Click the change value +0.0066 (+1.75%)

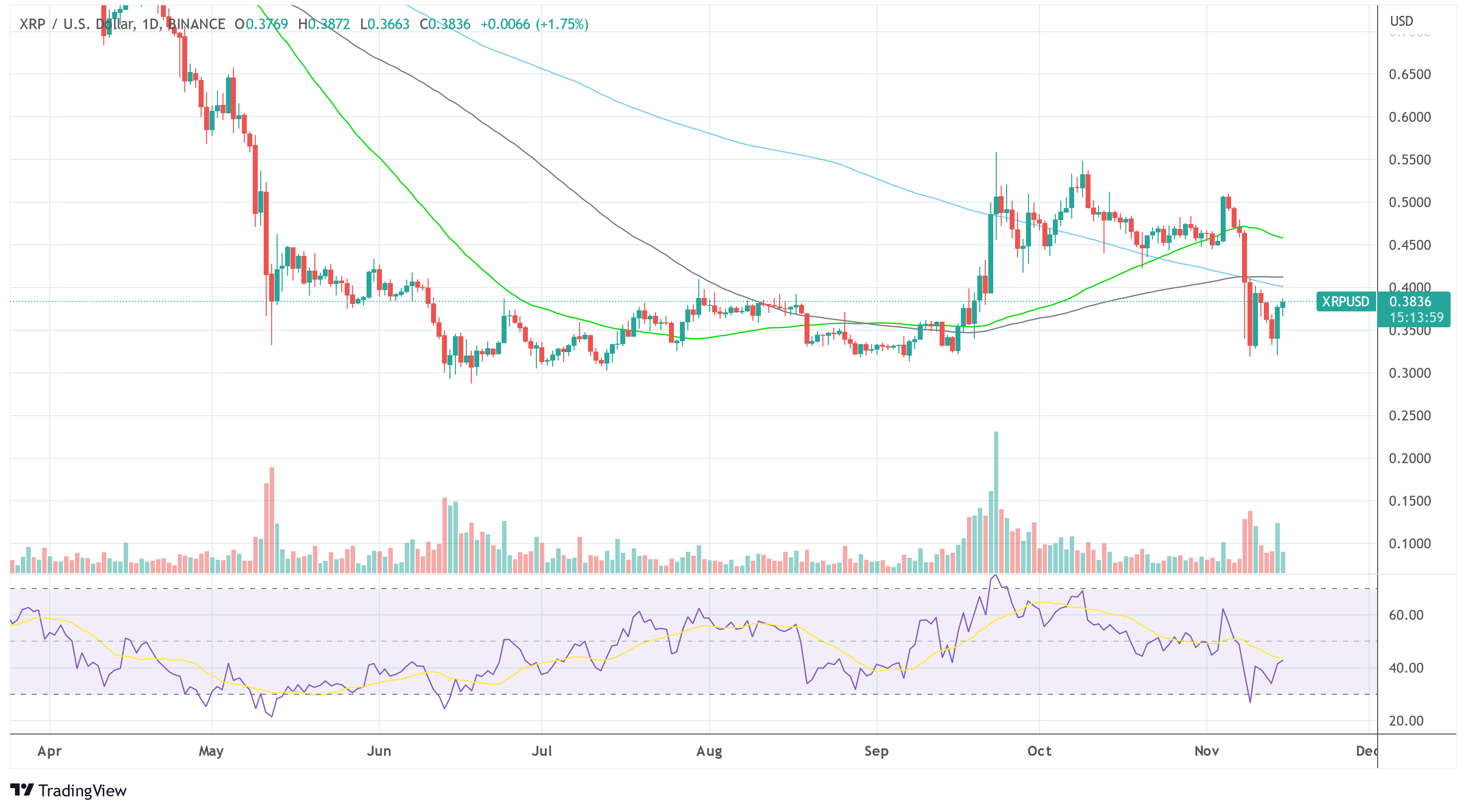point(534,24)
